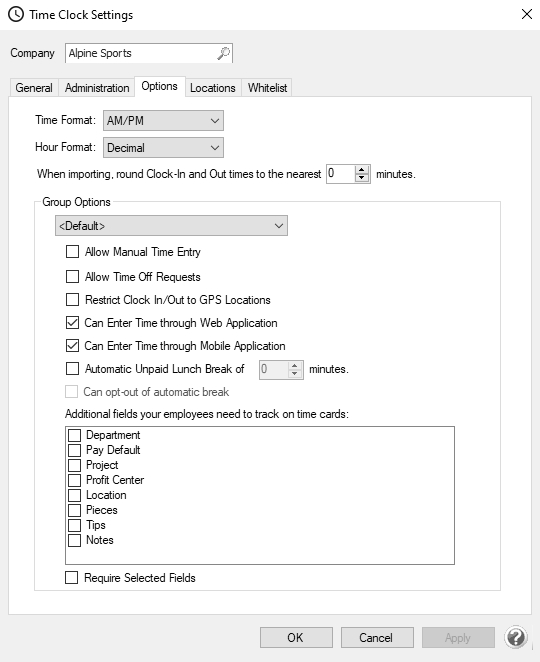
Task: Uncheck Can Enter Time through Mobile Application
Action: click(x=72, y=346)
